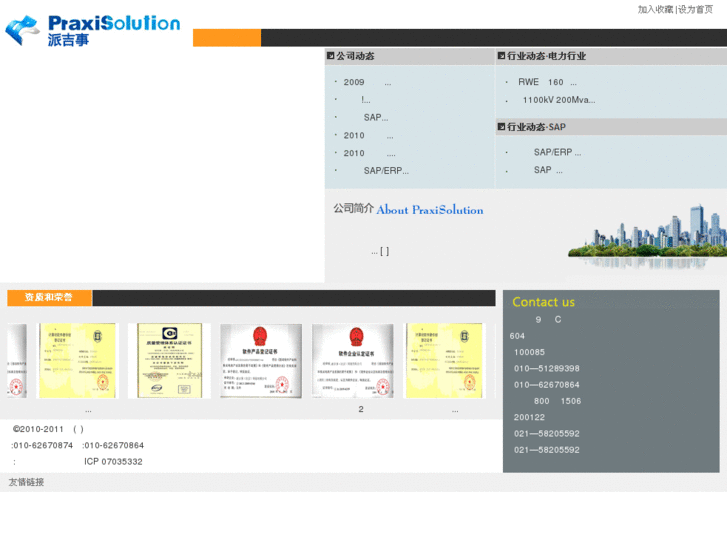Click phone number 010—51289398

click(547, 369)
